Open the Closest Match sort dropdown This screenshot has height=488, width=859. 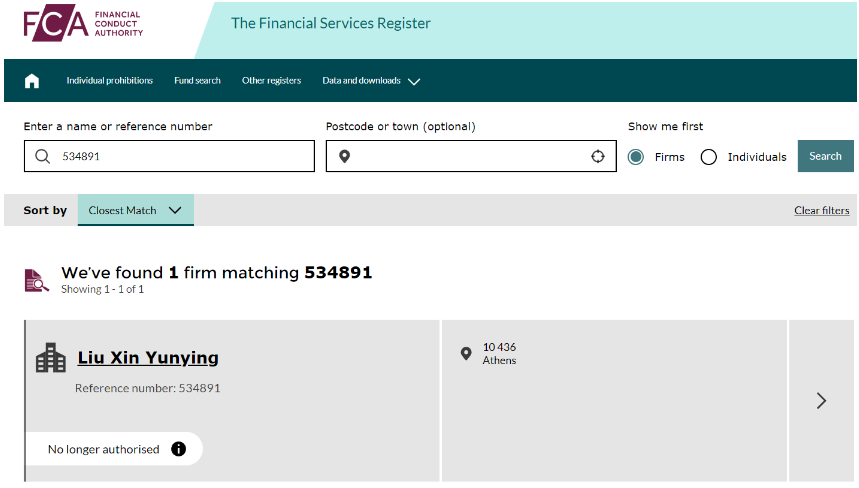[135, 210]
